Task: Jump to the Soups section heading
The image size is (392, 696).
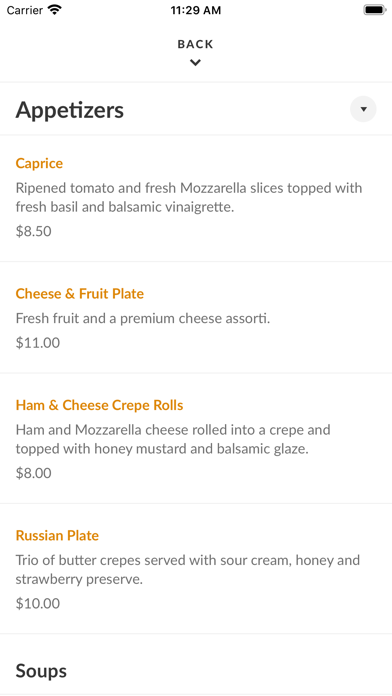Action: (41, 671)
